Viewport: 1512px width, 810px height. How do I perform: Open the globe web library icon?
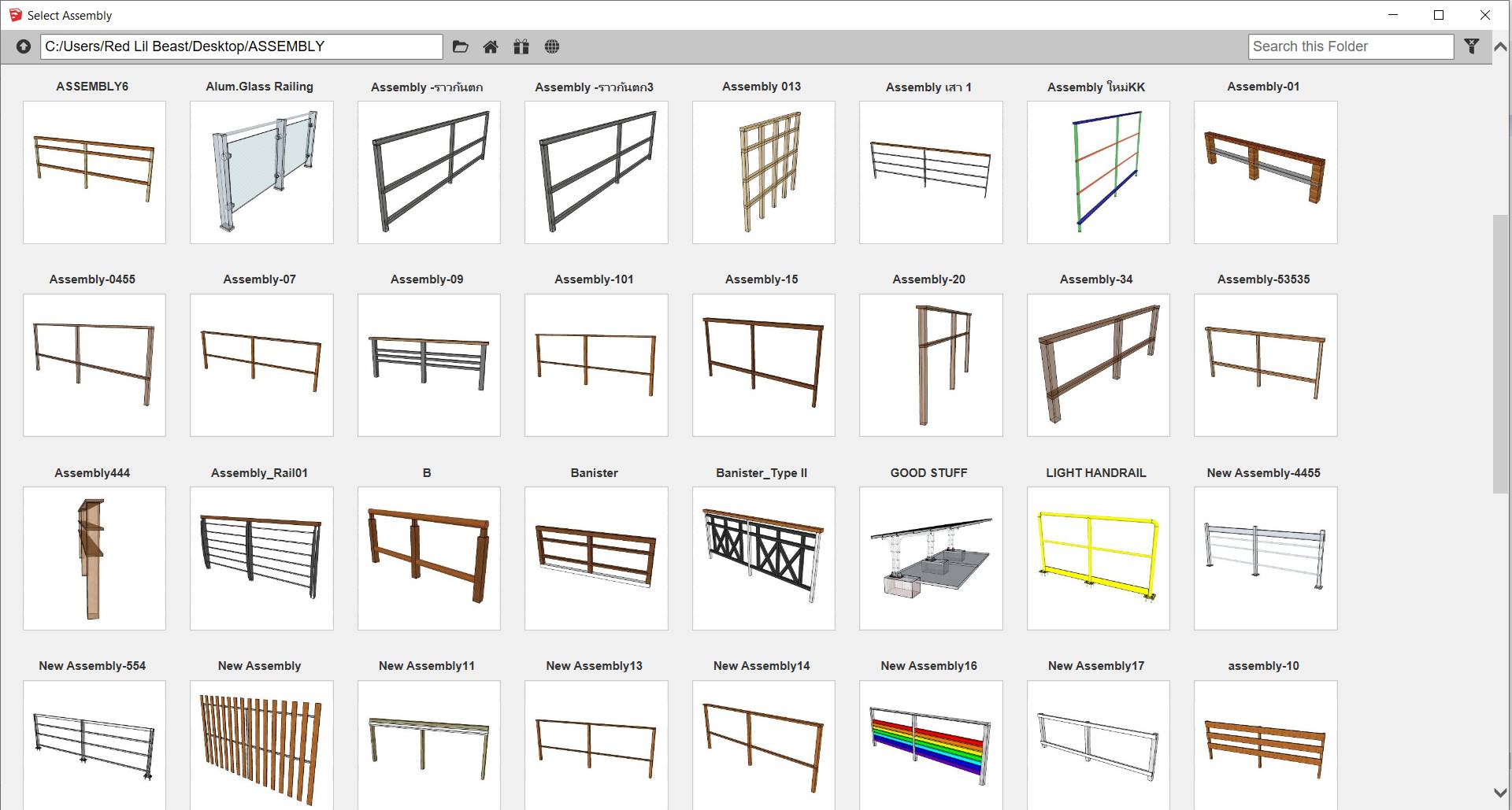552,46
